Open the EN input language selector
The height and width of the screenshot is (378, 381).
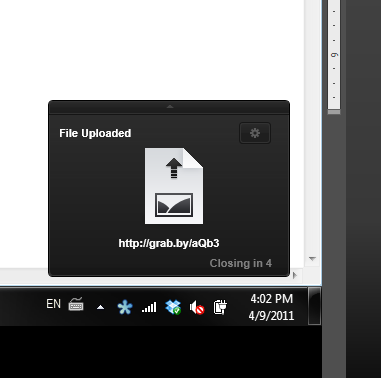(53, 304)
